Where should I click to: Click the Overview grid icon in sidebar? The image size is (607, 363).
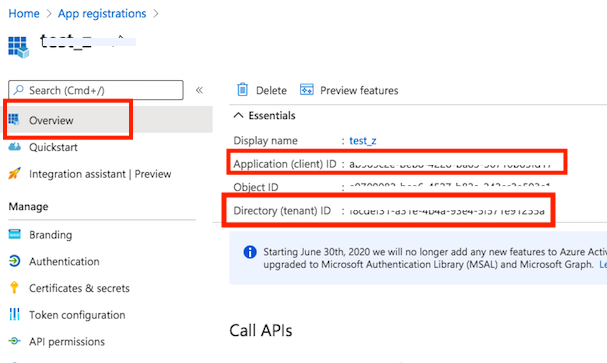(14, 120)
